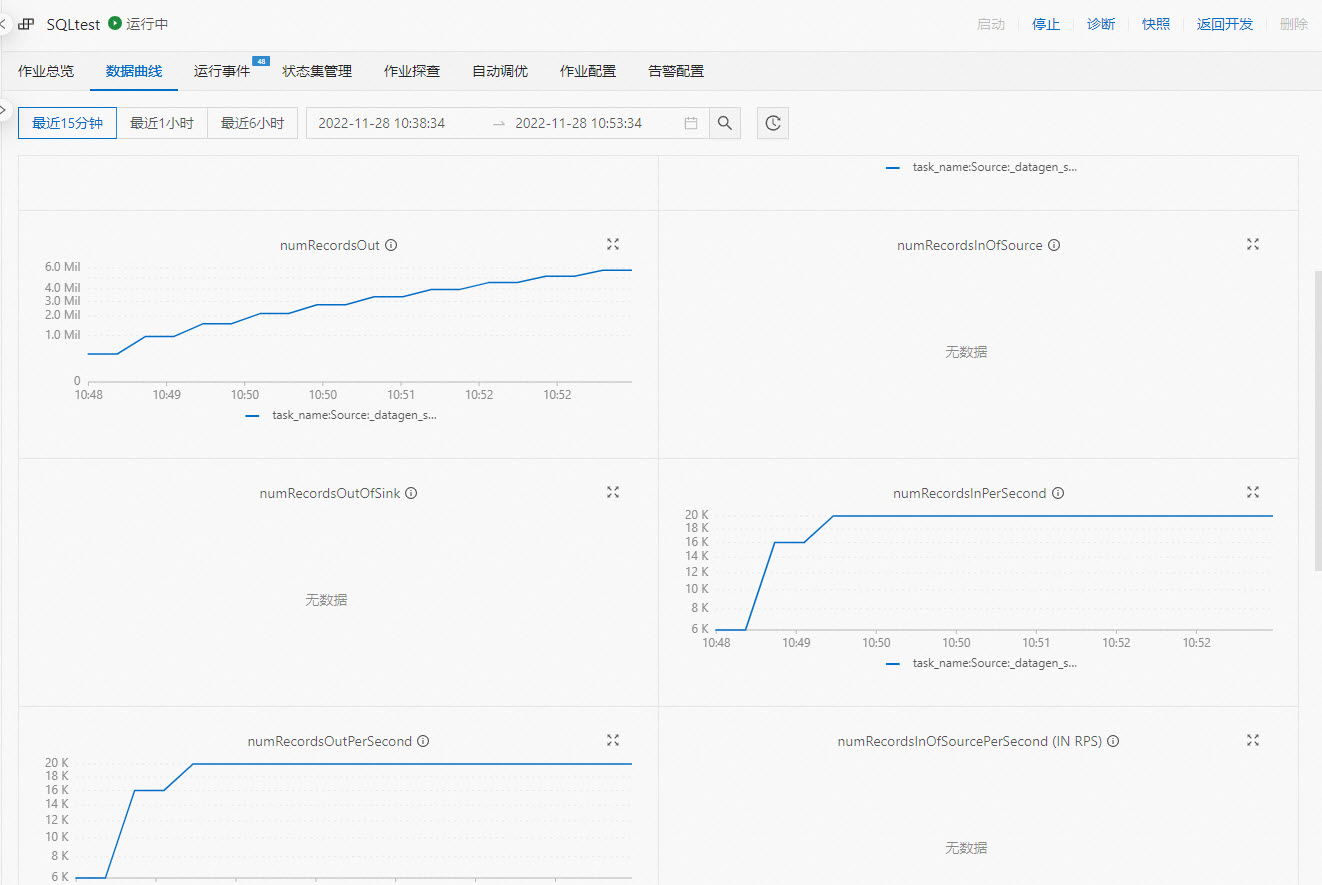Click the numRecordsOut chart title
1322x885 pixels.
click(330, 245)
